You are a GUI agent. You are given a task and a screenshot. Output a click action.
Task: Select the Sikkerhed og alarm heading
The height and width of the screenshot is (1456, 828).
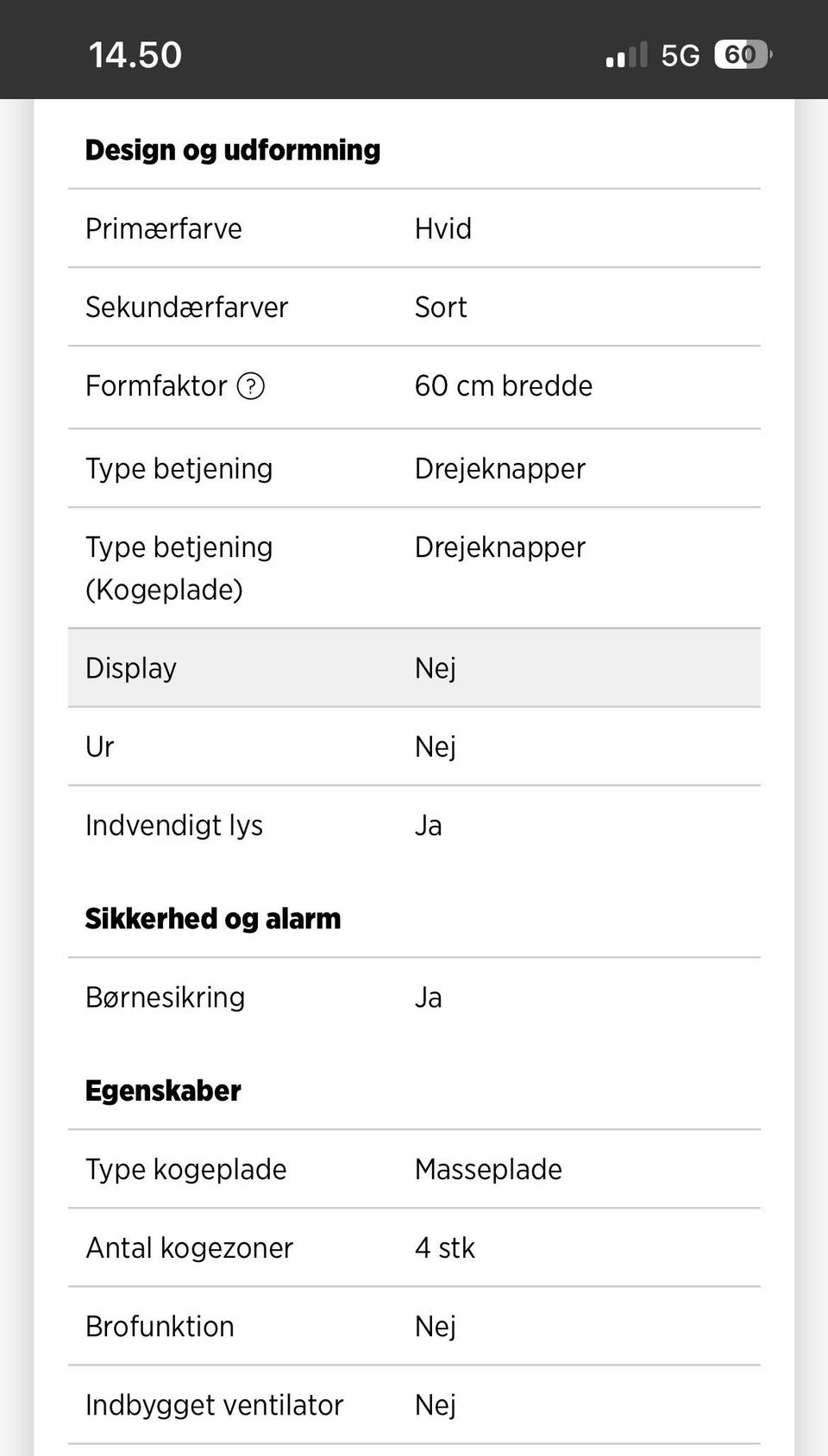pyautogui.click(x=212, y=919)
